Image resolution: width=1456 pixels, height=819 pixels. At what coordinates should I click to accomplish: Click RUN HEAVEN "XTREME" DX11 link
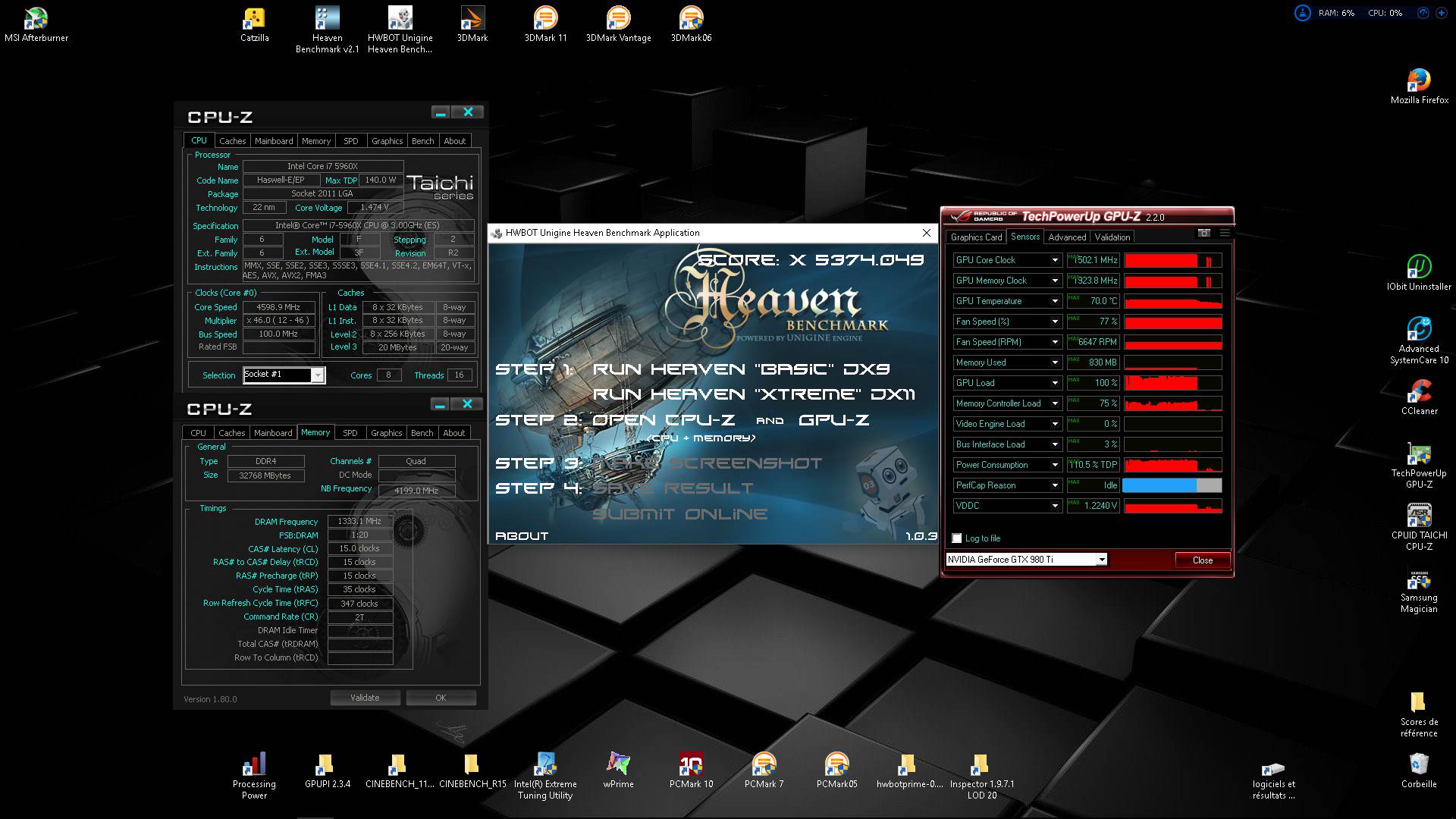click(754, 394)
